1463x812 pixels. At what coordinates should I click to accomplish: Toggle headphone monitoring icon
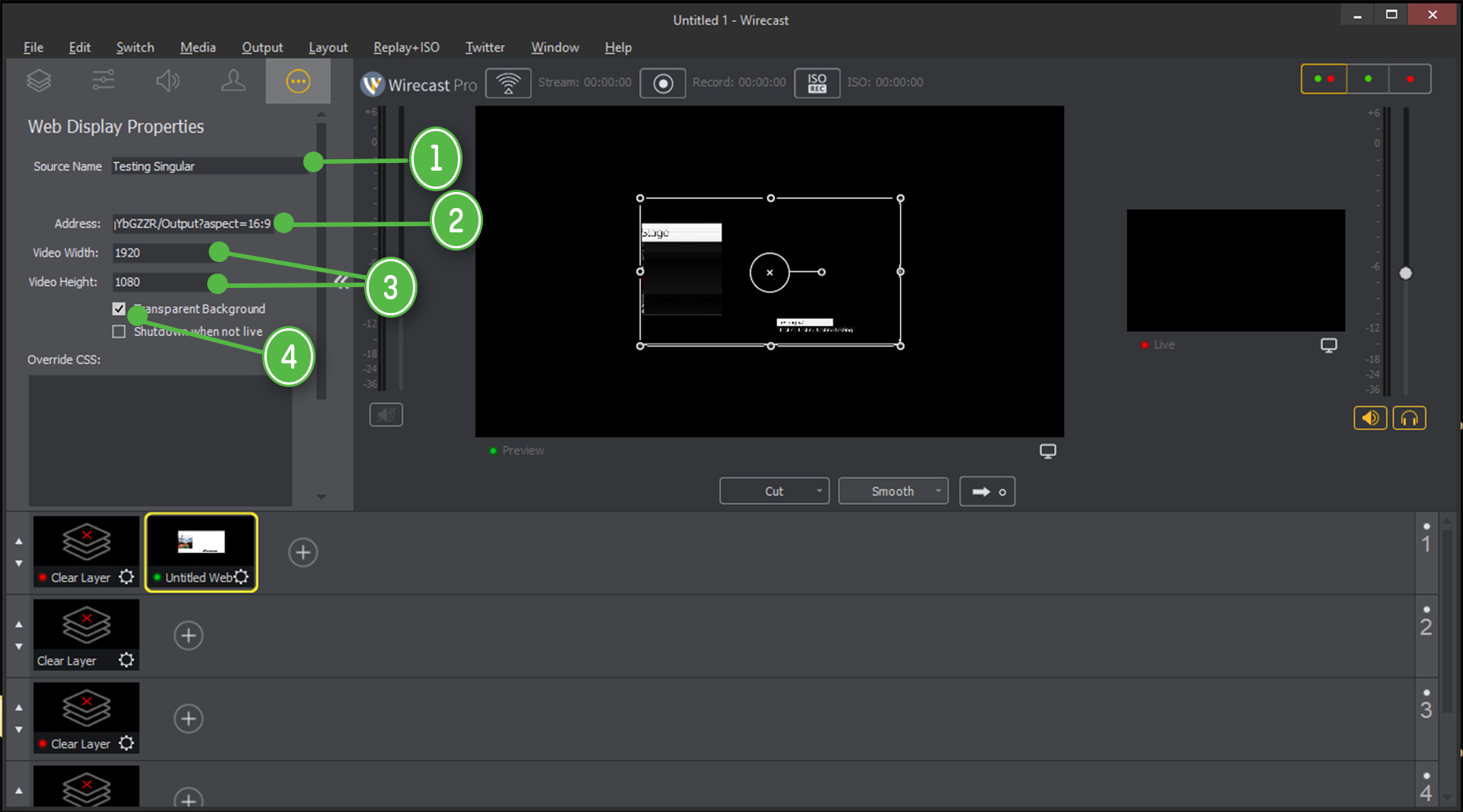pyautogui.click(x=1409, y=418)
